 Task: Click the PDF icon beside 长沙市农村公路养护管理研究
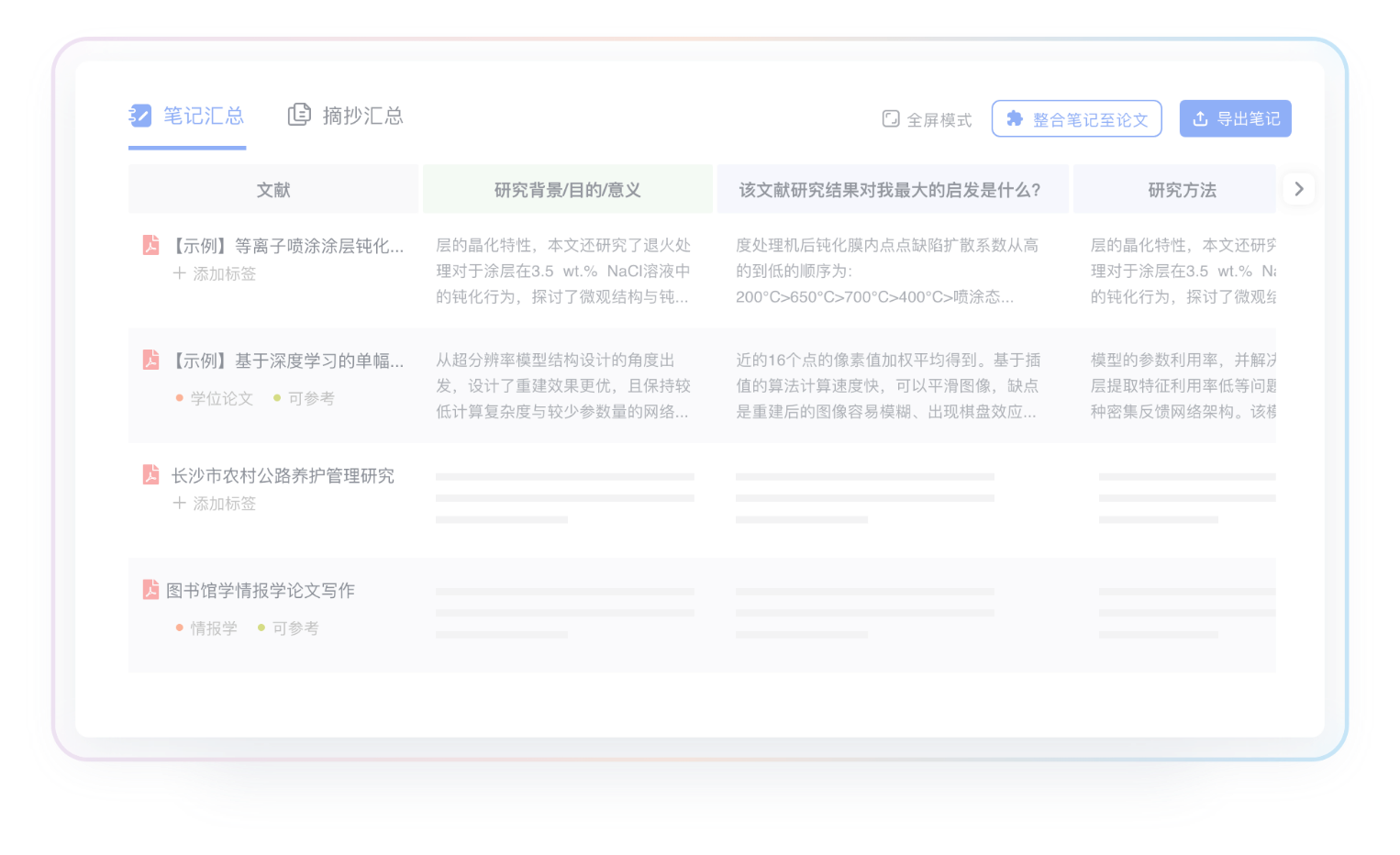point(150,474)
